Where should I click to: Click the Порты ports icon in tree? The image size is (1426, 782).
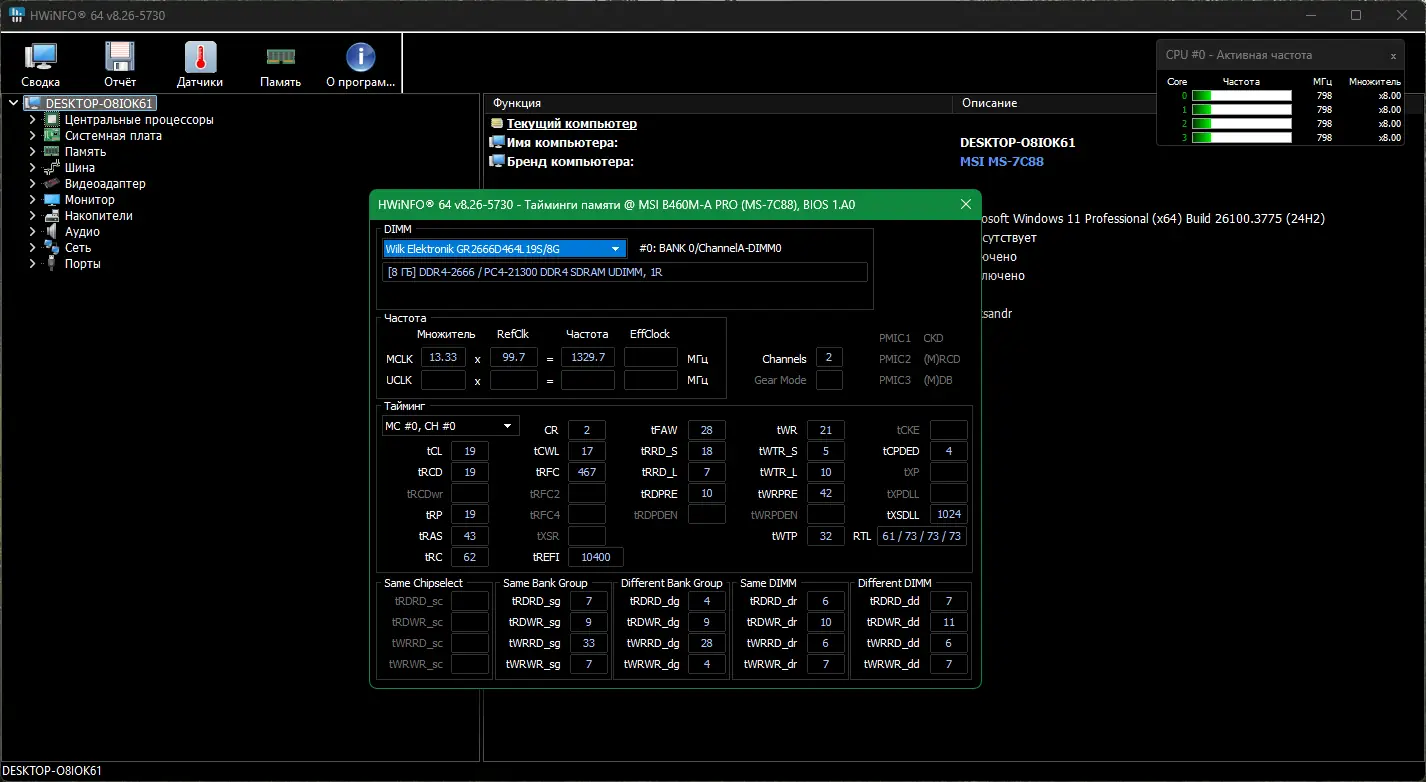[x=52, y=264]
